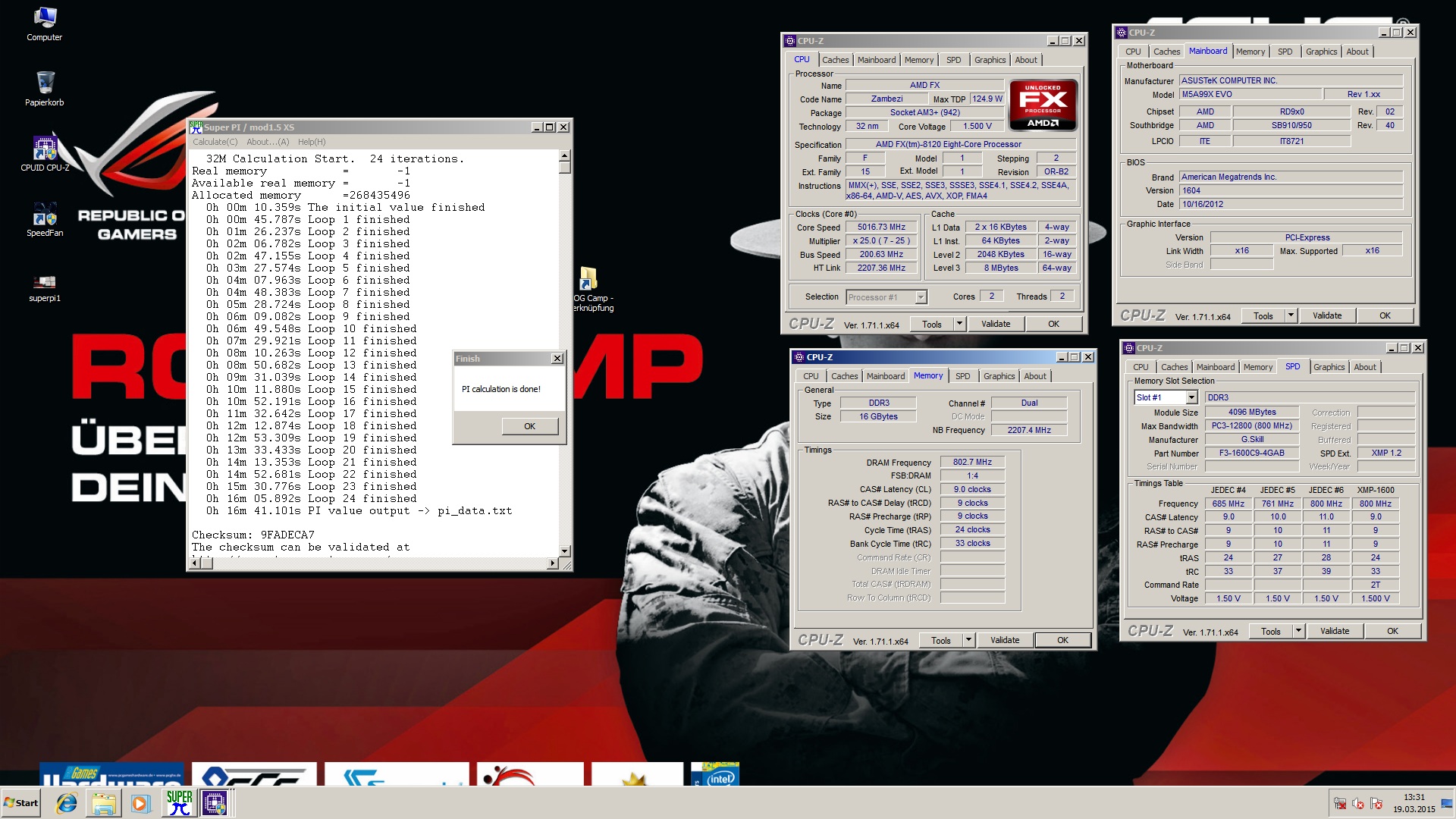Image resolution: width=1456 pixels, height=819 pixels.
Task: Click OK in the Finish dialog
Action: 529,426
